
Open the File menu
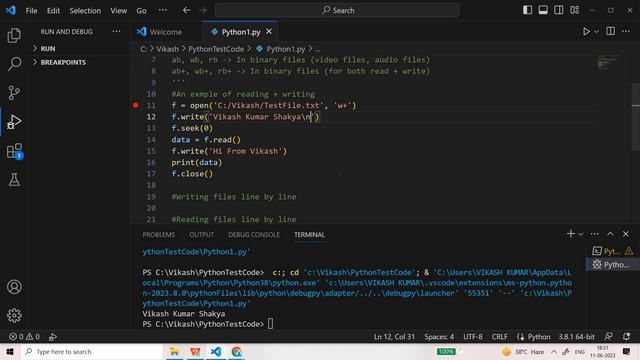pos(31,11)
